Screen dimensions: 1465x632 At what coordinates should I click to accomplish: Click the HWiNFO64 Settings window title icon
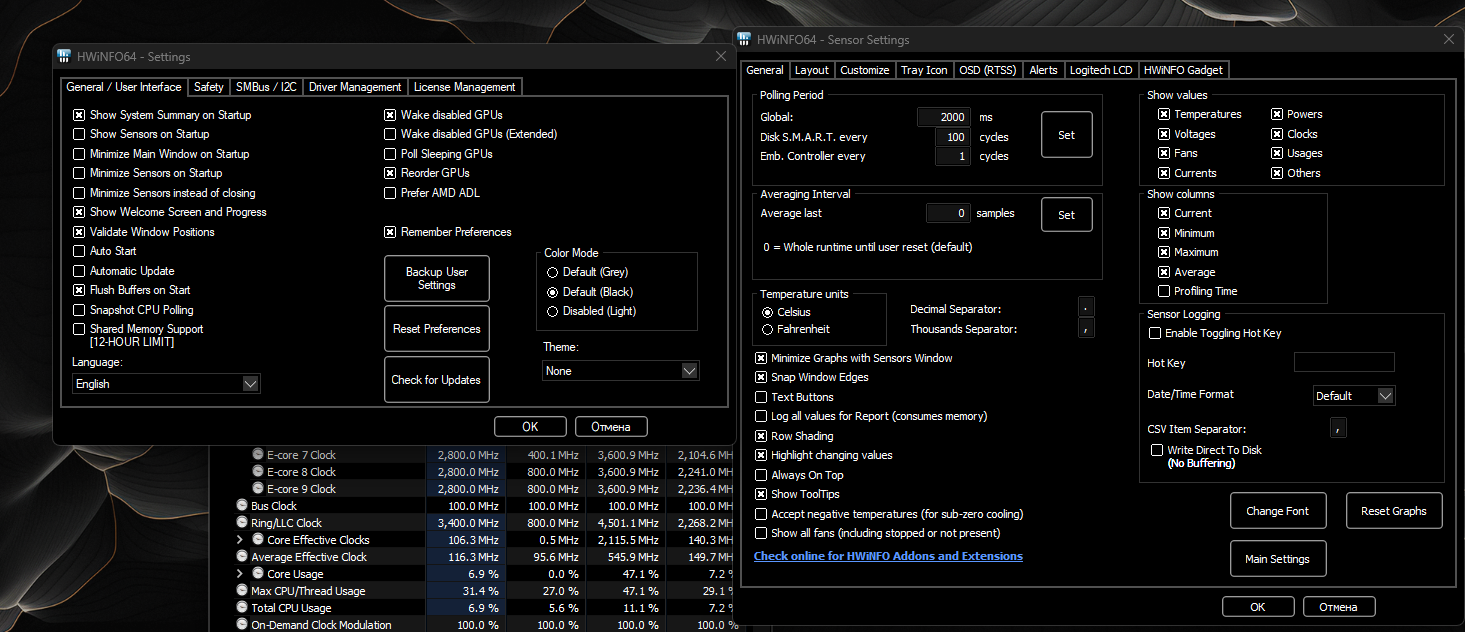[x=64, y=57]
